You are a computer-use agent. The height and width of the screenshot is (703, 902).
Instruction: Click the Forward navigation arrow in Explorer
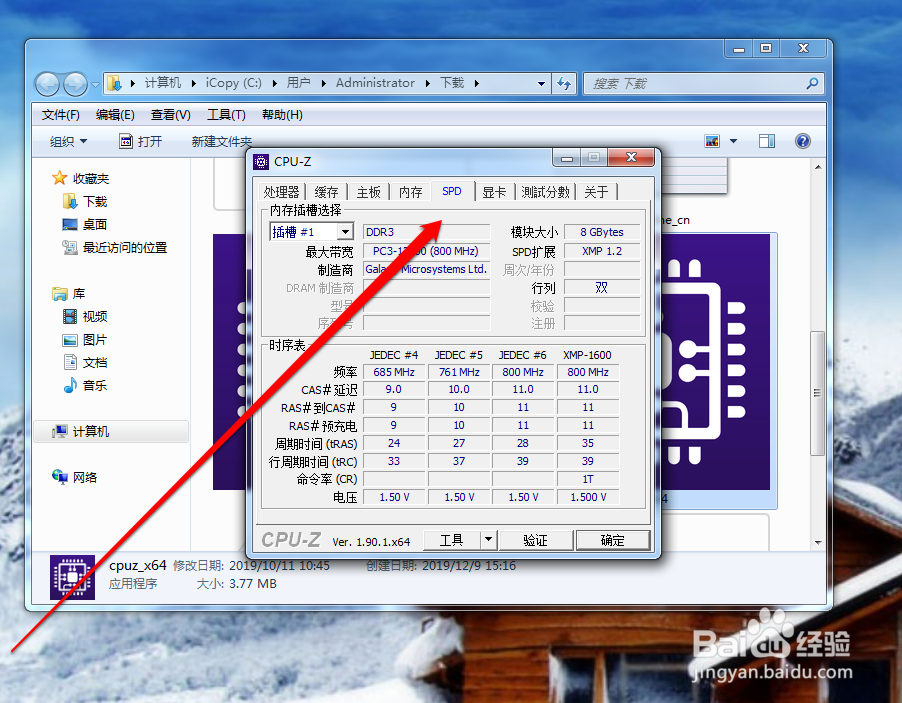(x=75, y=84)
